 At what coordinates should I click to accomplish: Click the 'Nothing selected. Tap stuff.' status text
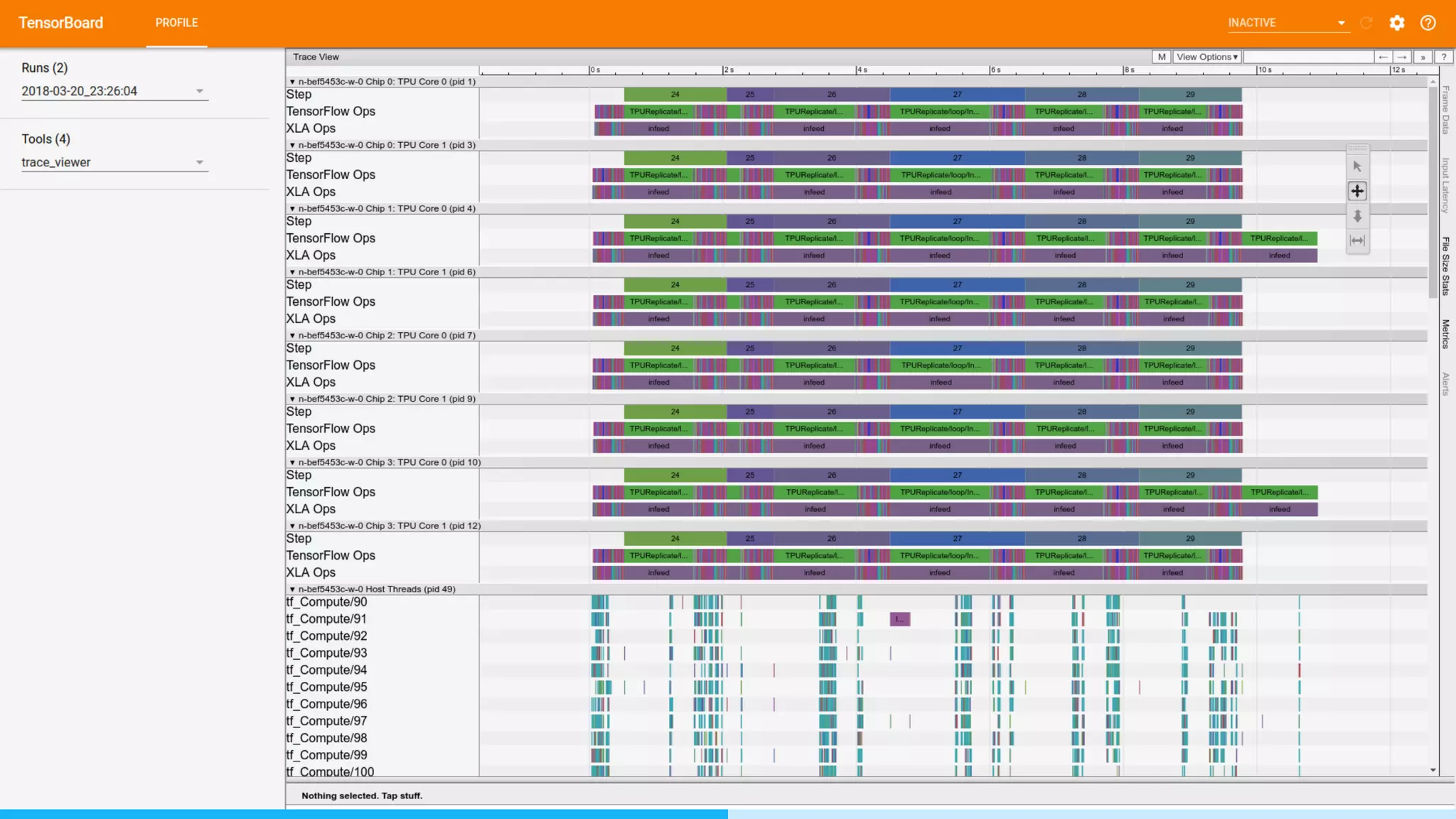click(362, 796)
